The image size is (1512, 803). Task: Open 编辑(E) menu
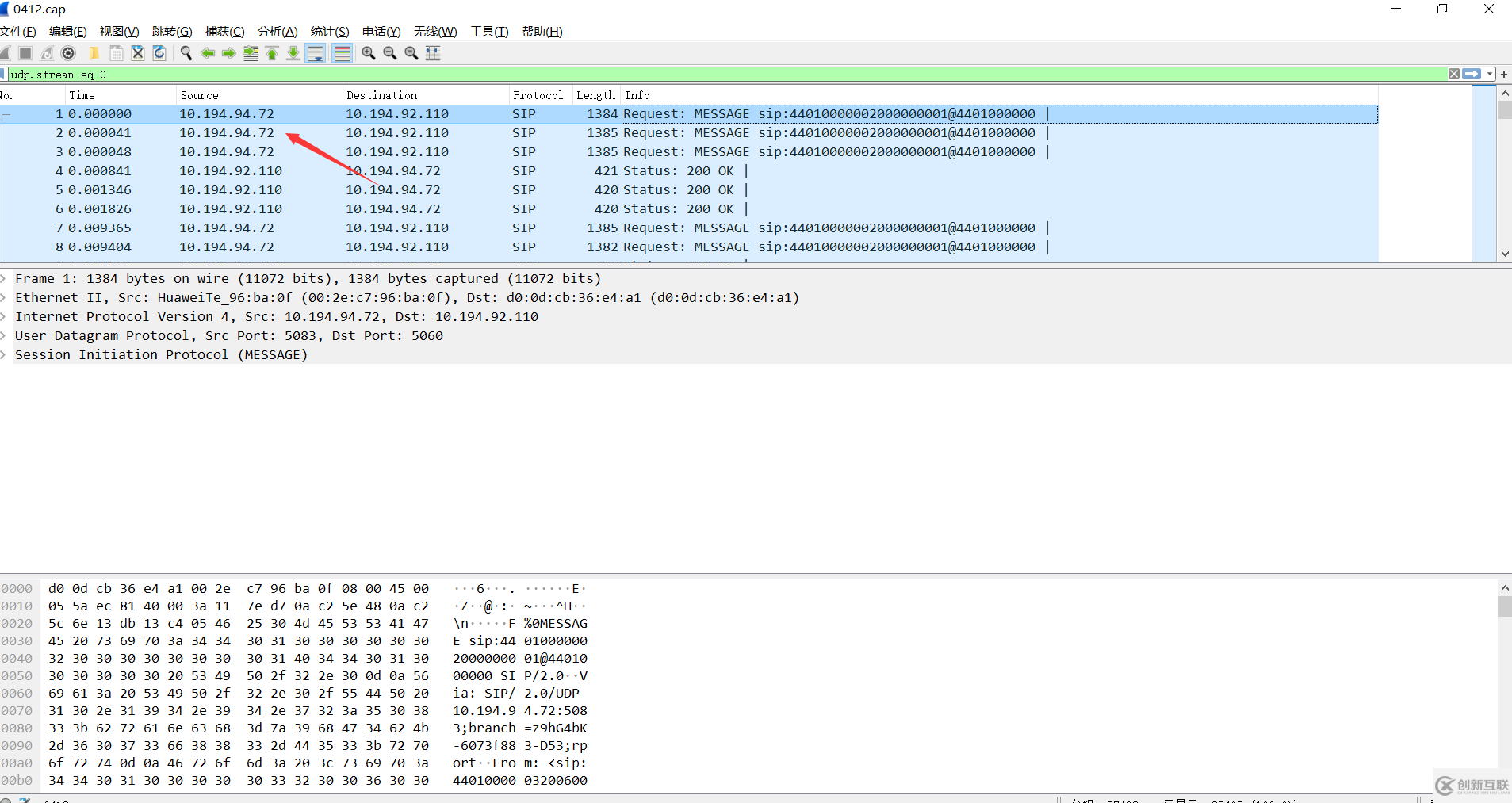[x=68, y=32]
